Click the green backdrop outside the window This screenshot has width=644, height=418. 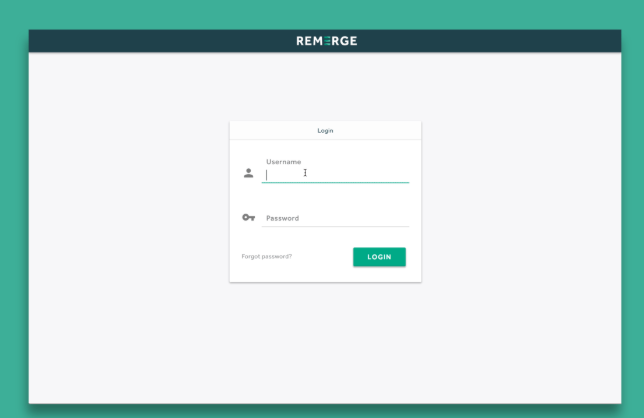click(14, 200)
